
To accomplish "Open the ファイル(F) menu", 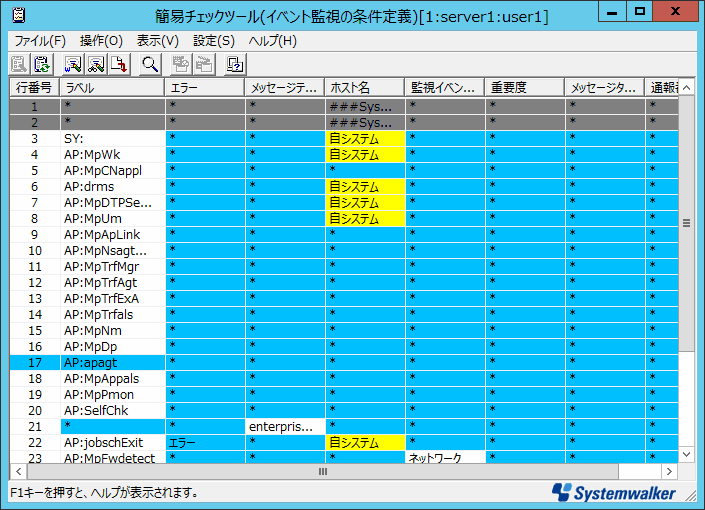I will click(x=38, y=41).
